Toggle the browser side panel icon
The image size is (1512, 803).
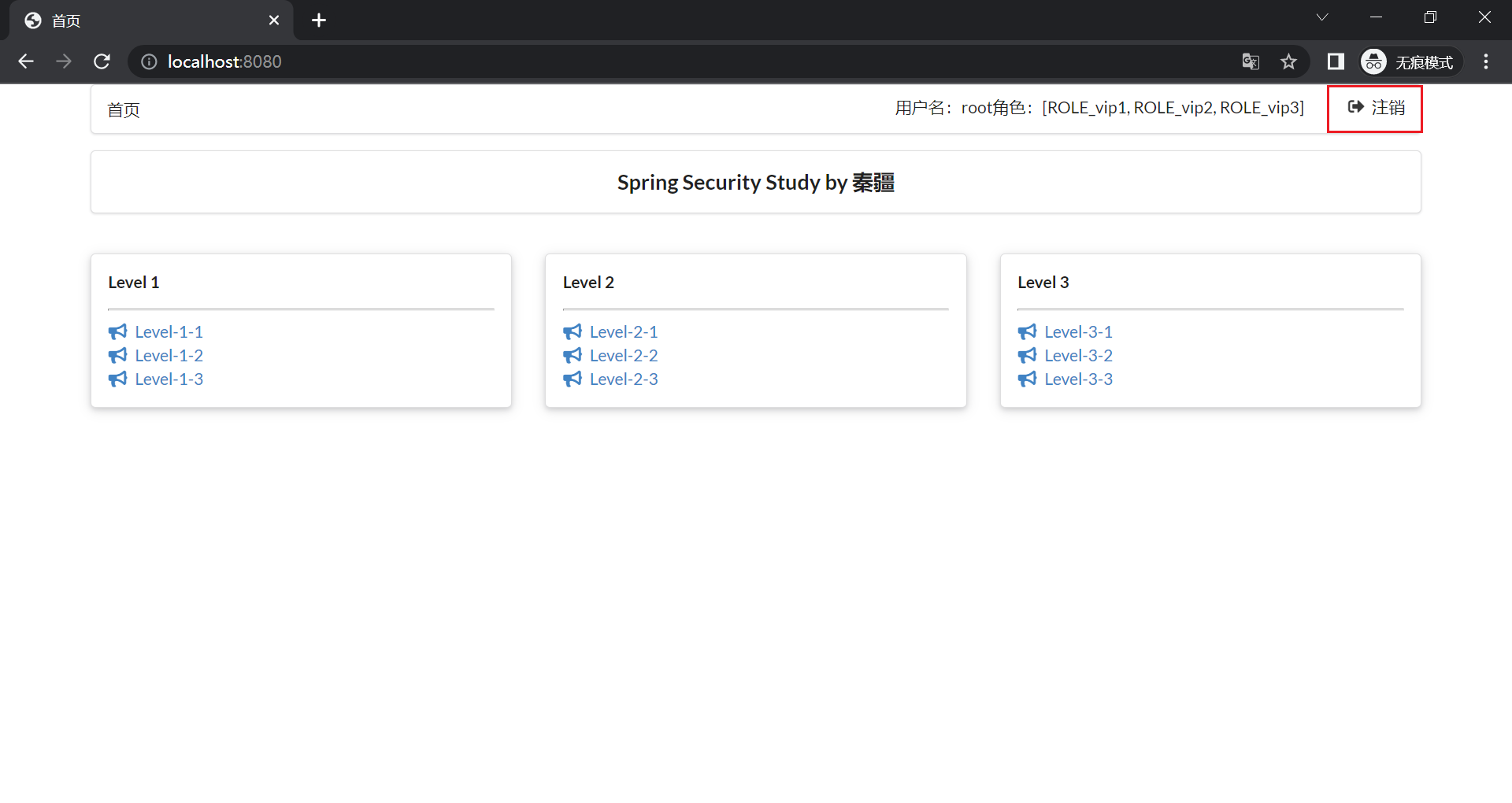point(1336,61)
